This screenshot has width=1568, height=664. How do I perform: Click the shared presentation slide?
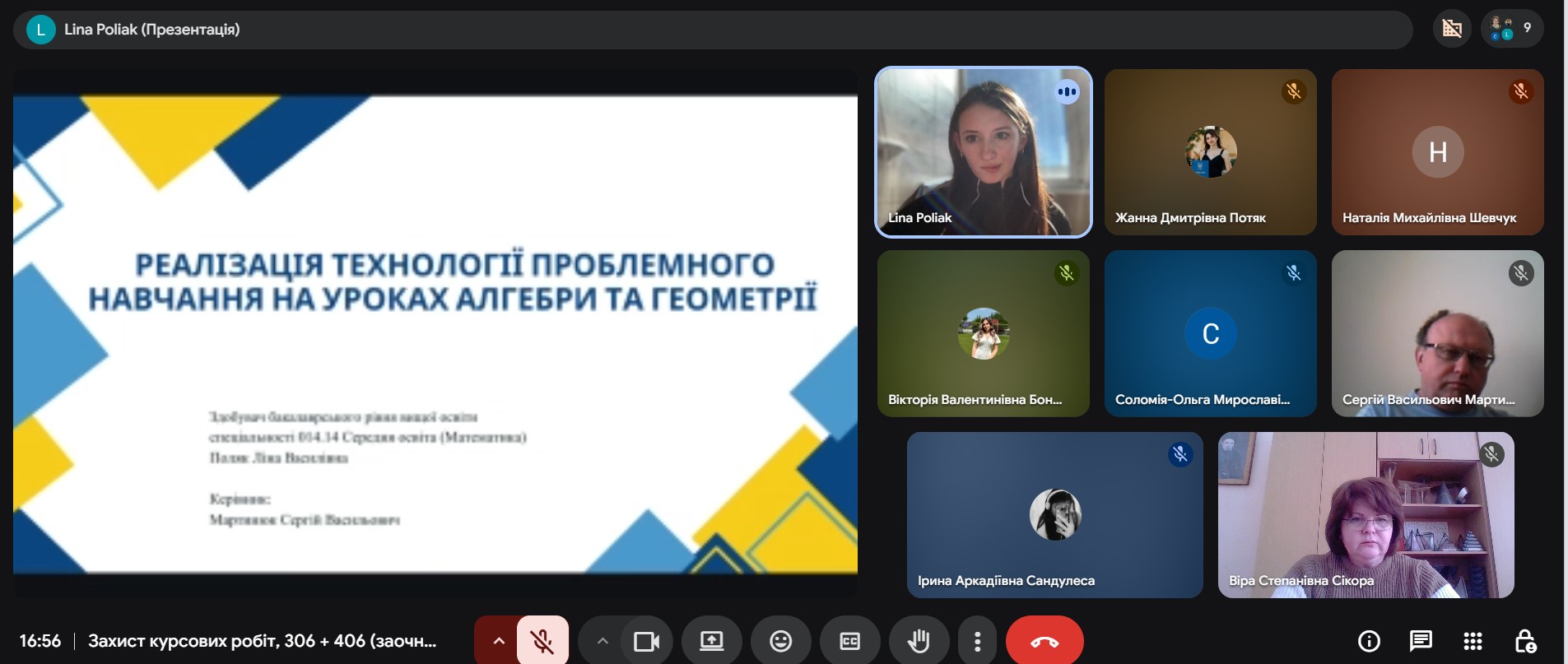click(435, 333)
